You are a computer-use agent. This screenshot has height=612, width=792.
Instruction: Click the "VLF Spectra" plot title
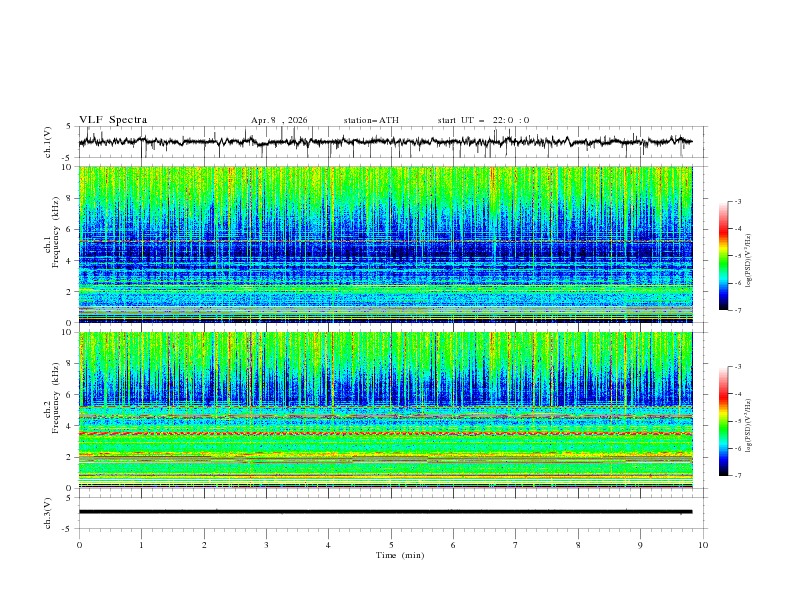coord(113,120)
